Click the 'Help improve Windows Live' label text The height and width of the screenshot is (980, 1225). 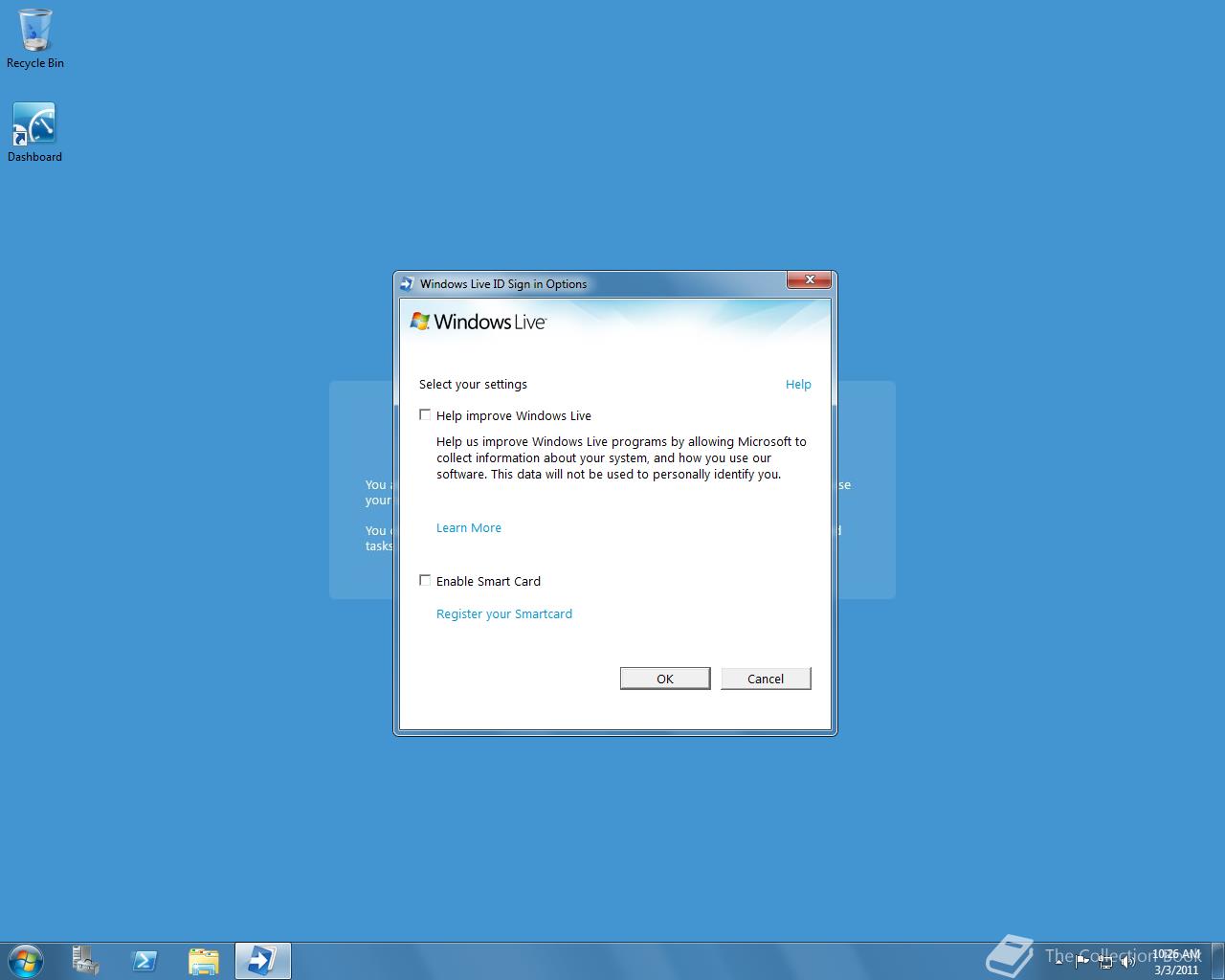pos(514,415)
